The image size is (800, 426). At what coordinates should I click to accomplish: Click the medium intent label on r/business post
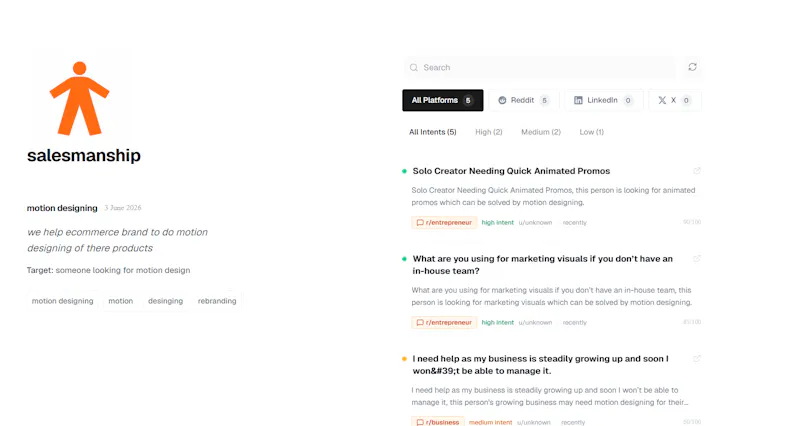pyautogui.click(x=490, y=422)
